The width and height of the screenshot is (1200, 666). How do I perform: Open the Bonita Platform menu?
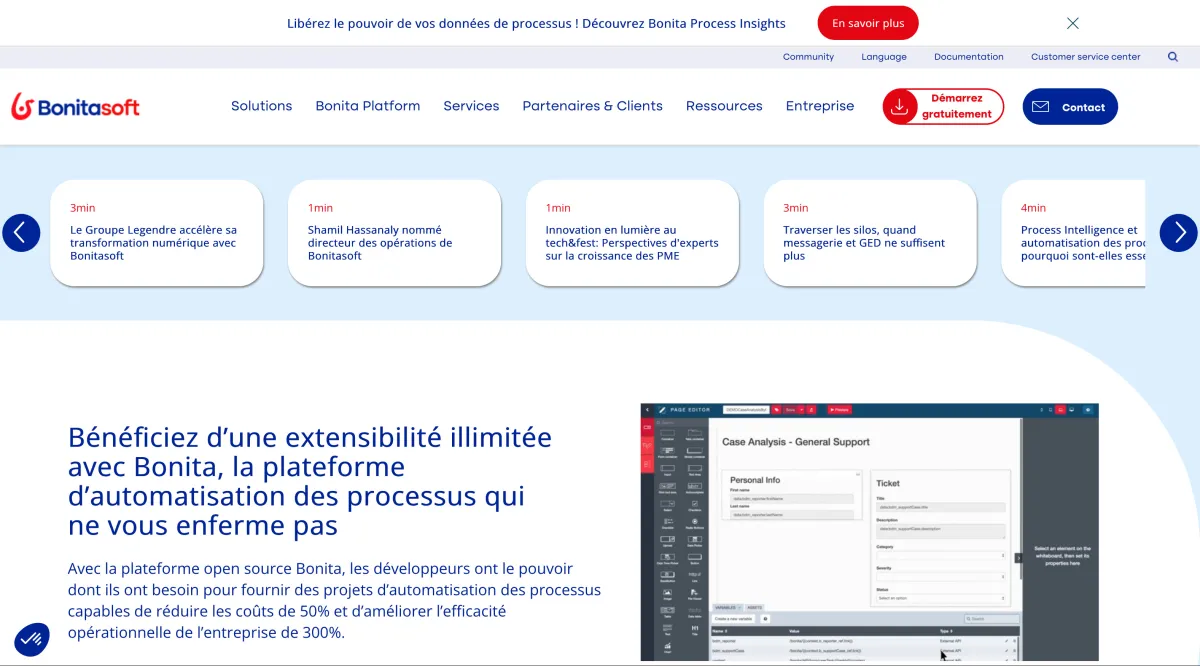368,106
